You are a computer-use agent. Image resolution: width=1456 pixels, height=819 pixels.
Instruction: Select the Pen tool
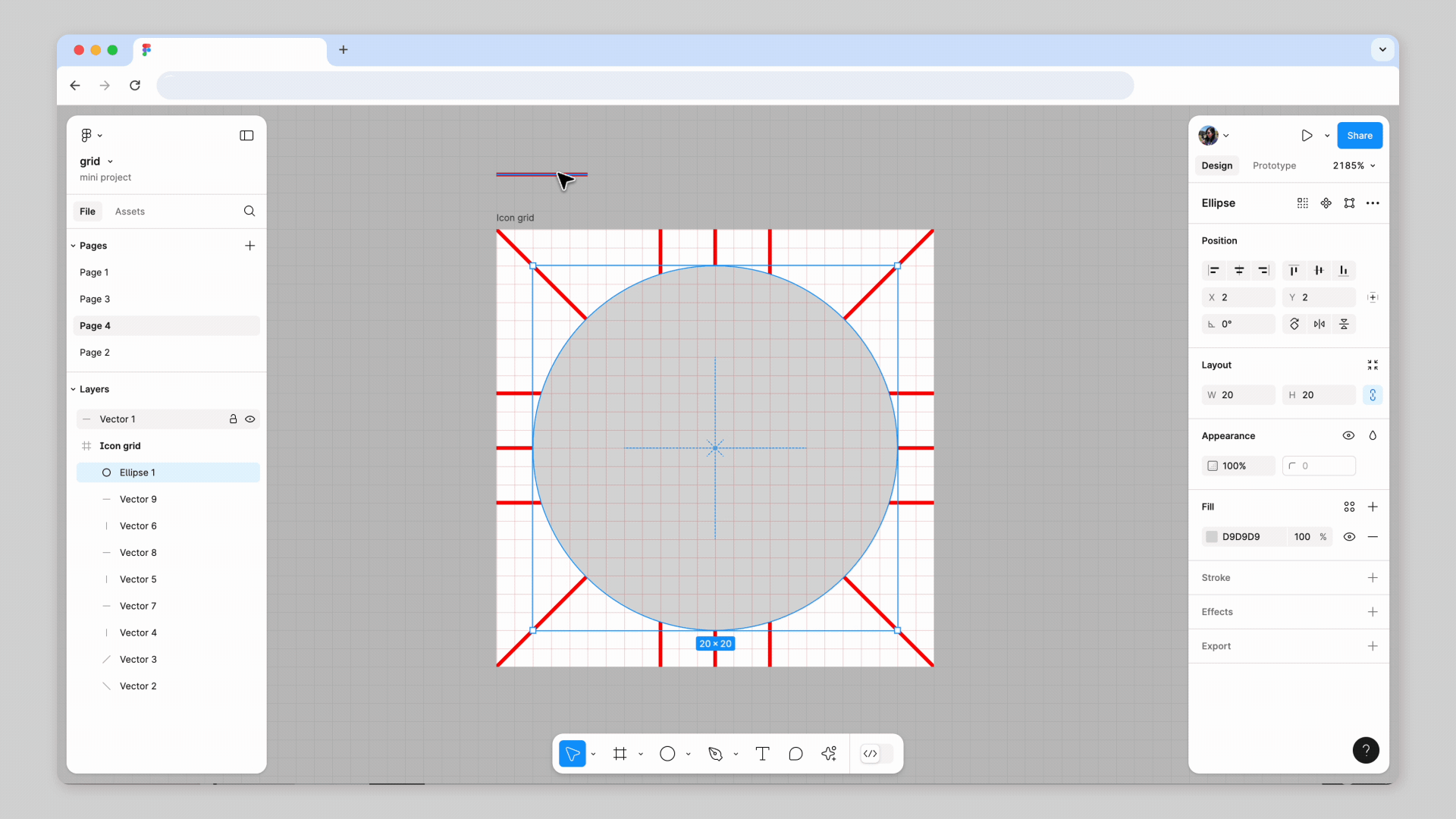pyautogui.click(x=715, y=754)
